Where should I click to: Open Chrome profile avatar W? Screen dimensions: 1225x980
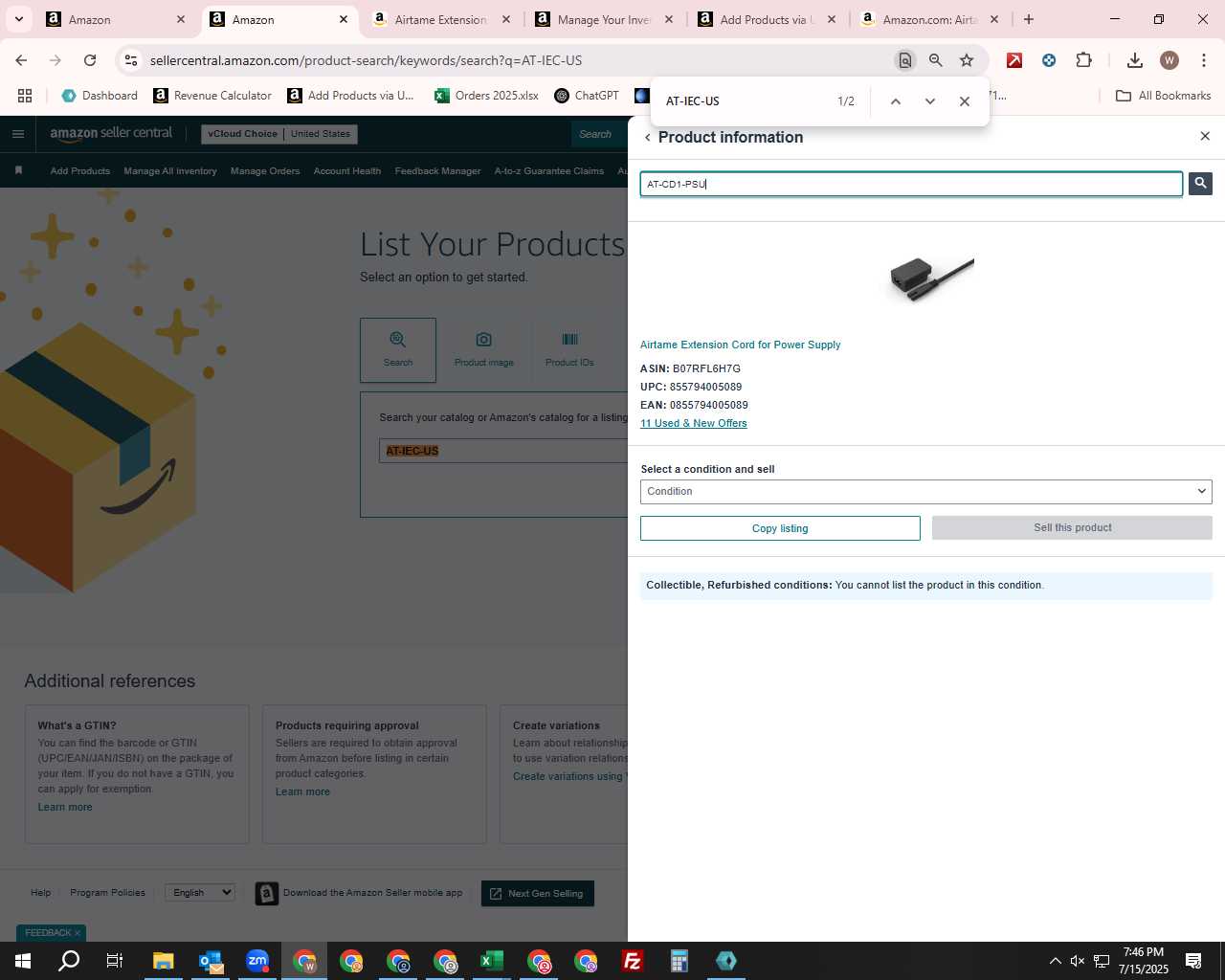[1169, 60]
